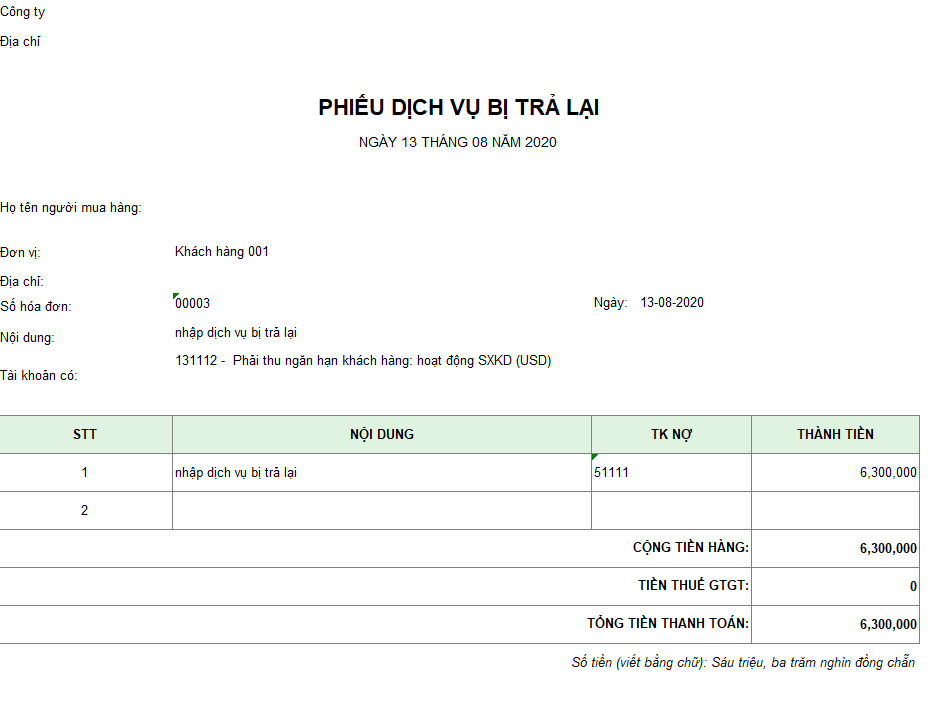Select the TIỀN THUẾ GTGT value 0
This screenshot has width=934, height=710.
(913, 586)
